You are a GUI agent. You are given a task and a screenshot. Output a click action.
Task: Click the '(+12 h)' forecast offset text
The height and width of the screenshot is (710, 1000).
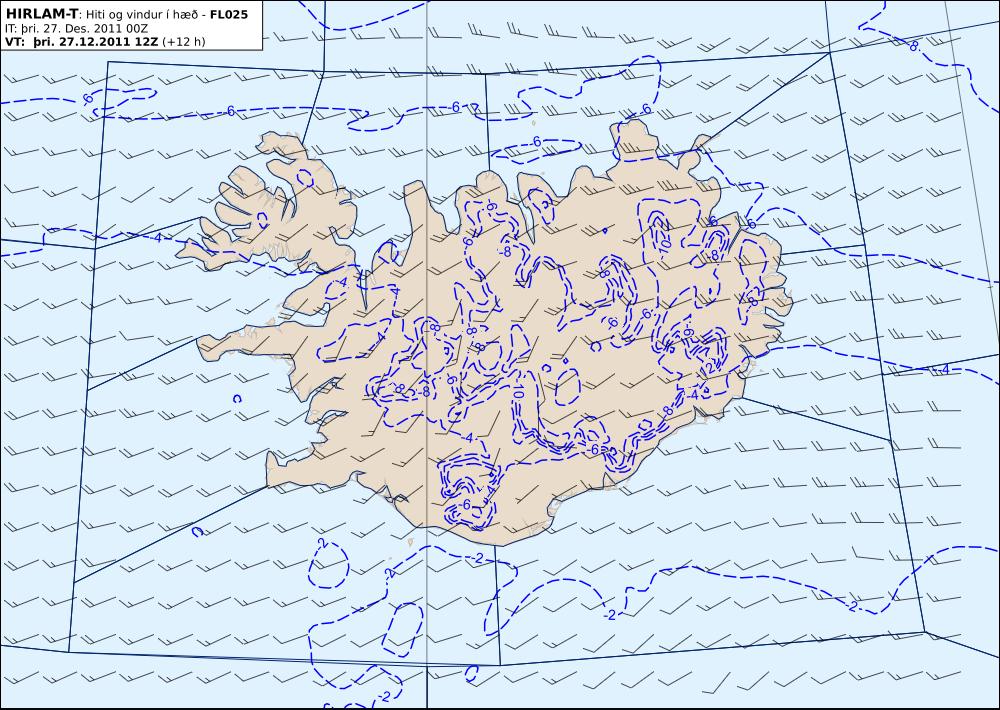coord(184,42)
